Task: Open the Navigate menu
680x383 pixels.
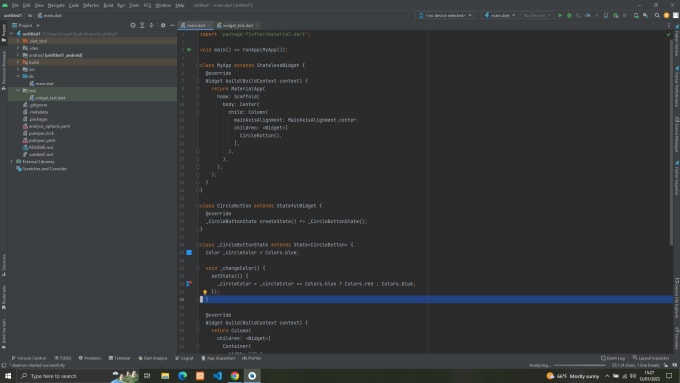Action: (x=56, y=5)
